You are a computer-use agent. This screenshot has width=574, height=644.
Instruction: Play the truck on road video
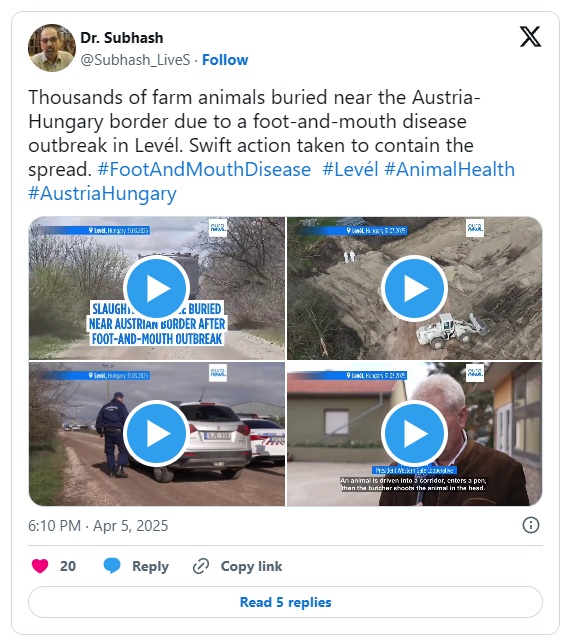click(x=156, y=289)
